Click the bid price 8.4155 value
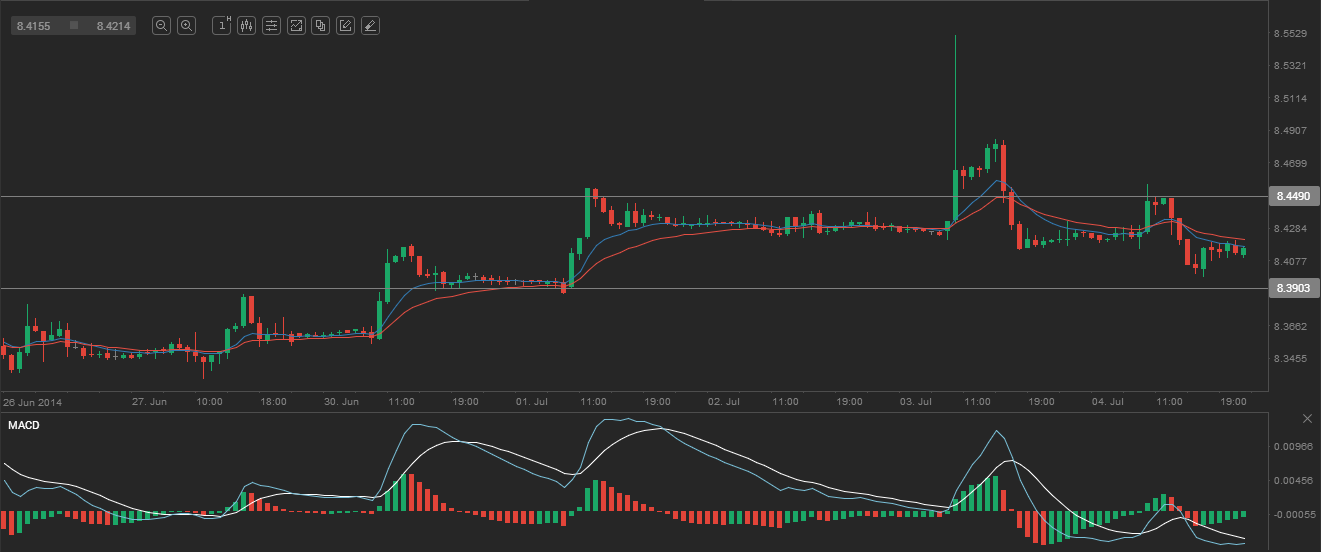This screenshot has width=1321, height=552. [x=34, y=26]
